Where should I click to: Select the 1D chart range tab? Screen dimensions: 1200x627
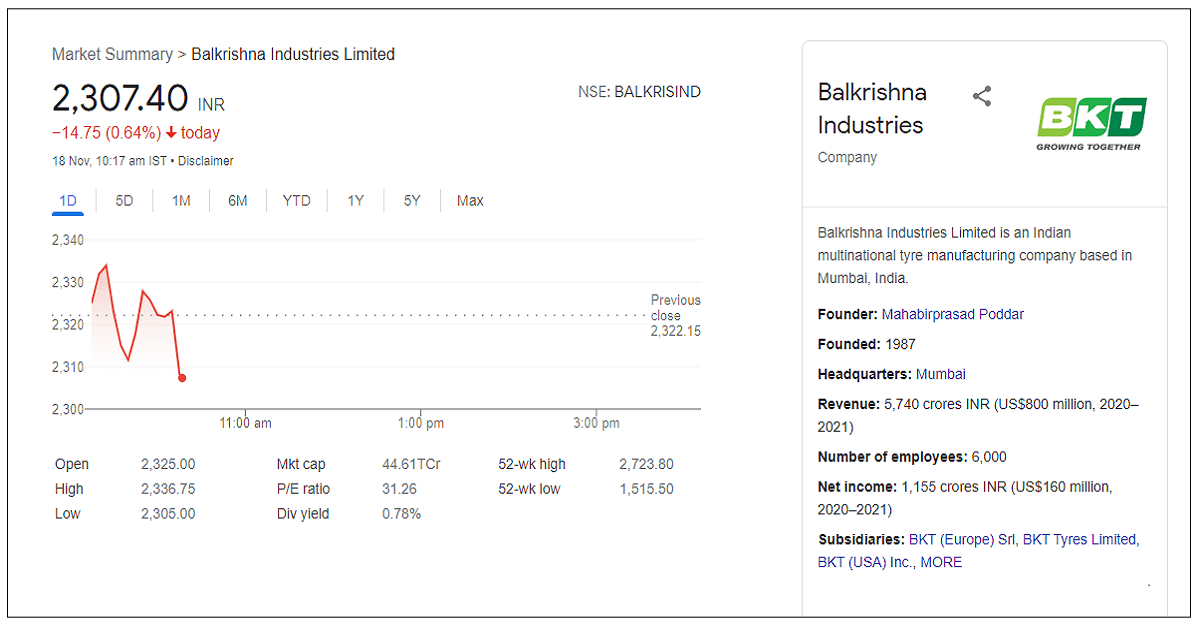(68, 201)
